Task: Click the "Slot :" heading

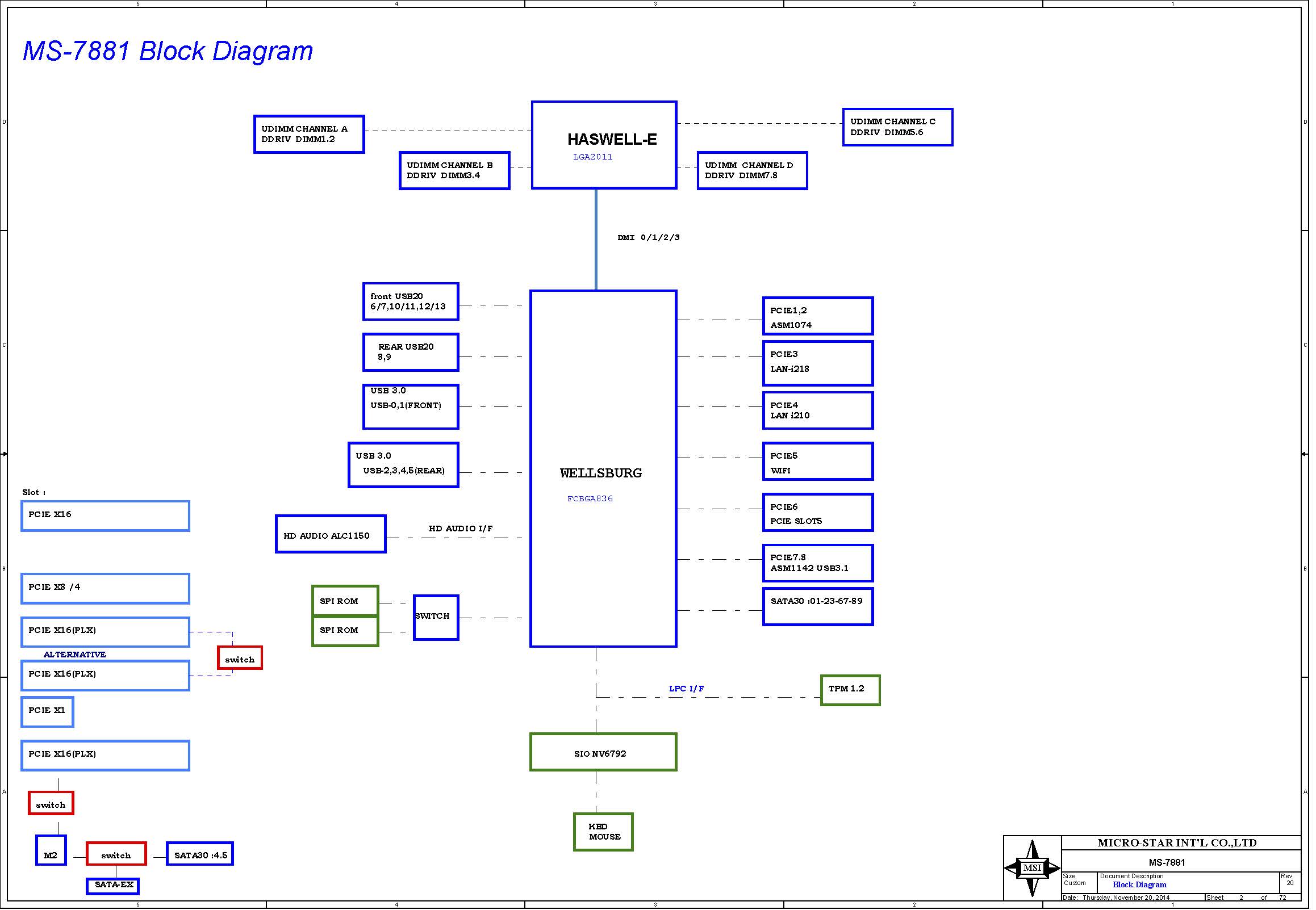Action: pyautogui.click(x=34, y=492)
